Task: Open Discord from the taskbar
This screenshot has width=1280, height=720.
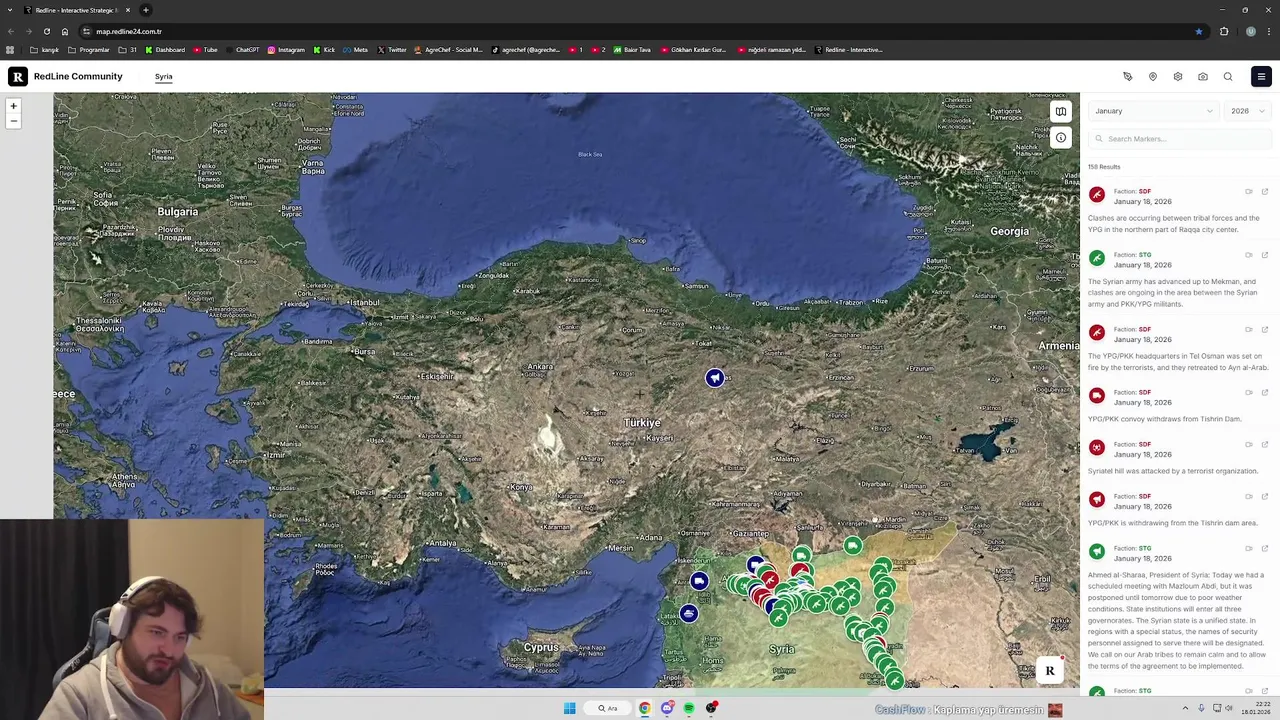Action: pyautogui.click(x=667, y=708)
